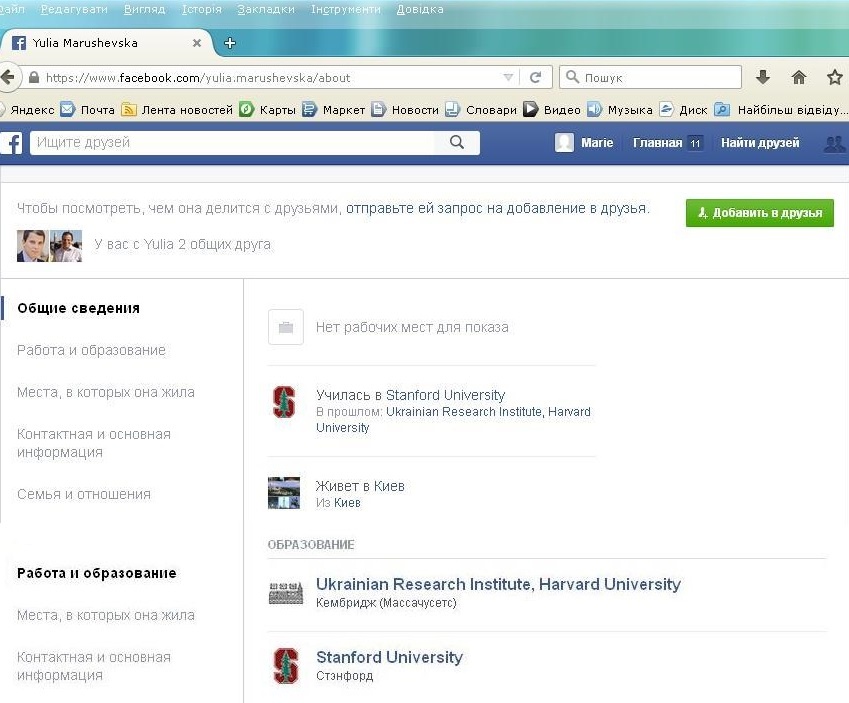The width and height of the screenshot is (849, 703).
Task: Click the Ищите друзей search field
Action: (232, 143)
